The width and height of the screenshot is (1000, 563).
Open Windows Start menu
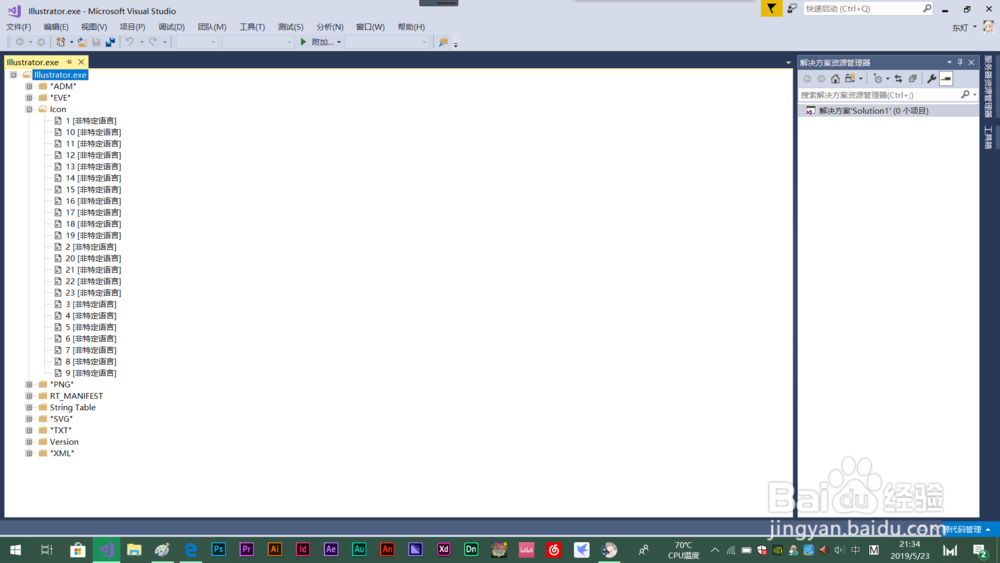pyautogui.click(x=15, y=549)
